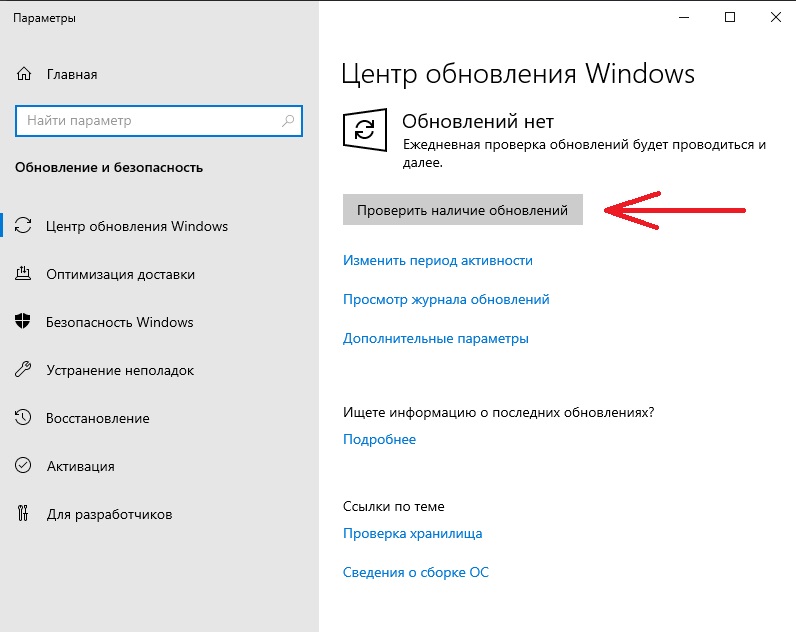Open "Проверка хранилища" link
Viewport: 796px width, 632px height.
tap(412, 534)
